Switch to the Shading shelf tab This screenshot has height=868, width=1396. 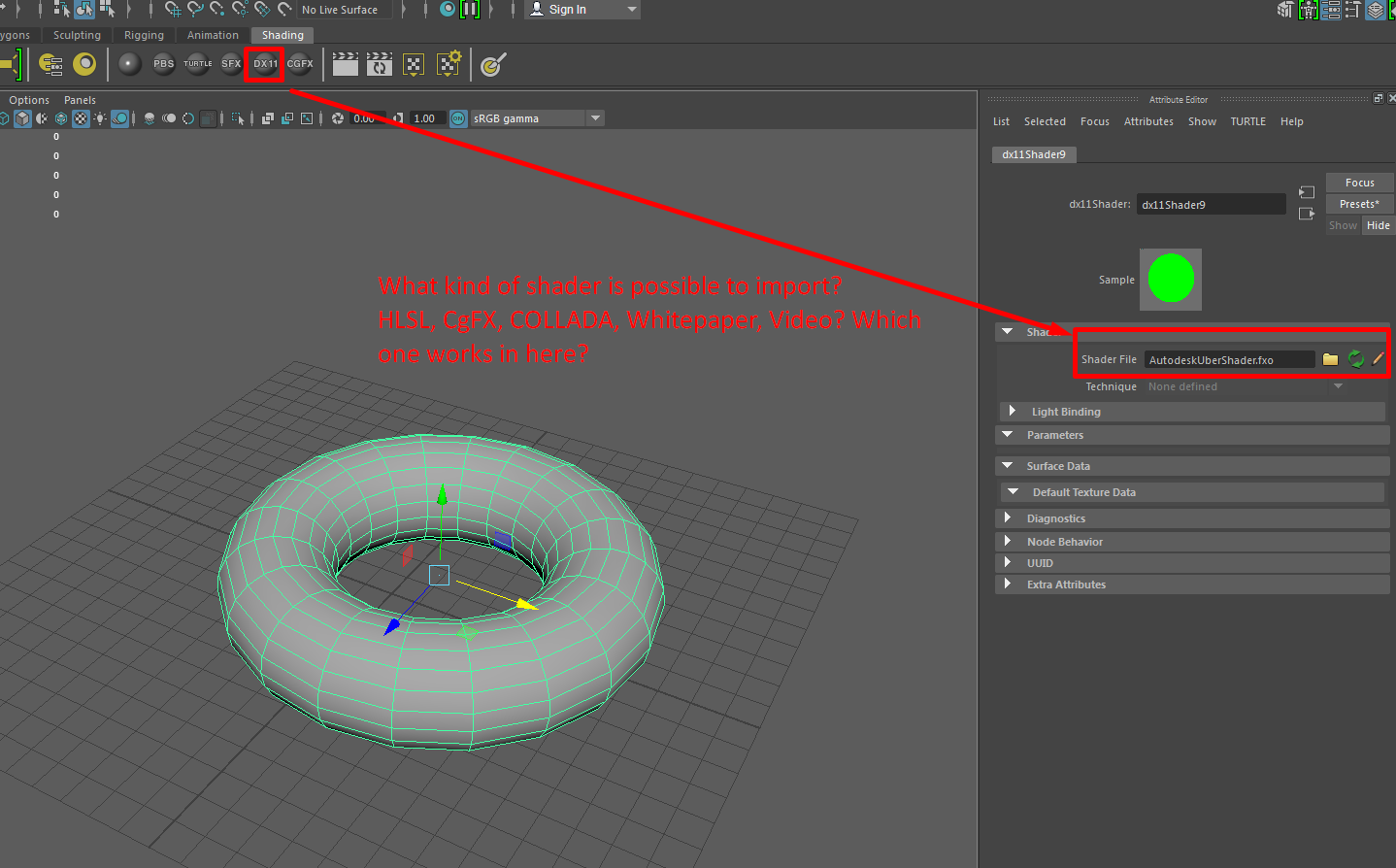coord(283,34)
